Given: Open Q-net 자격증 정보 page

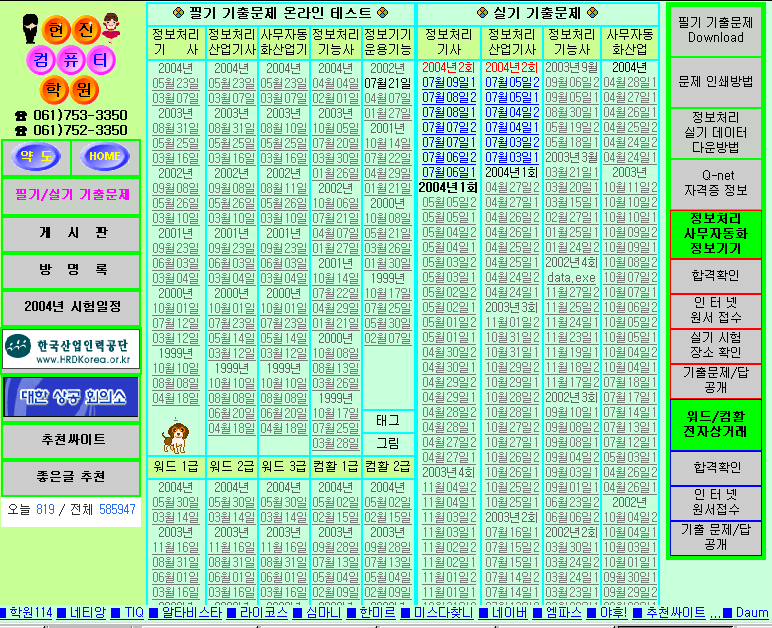Looking at the screenshot, I should (715, 183).
